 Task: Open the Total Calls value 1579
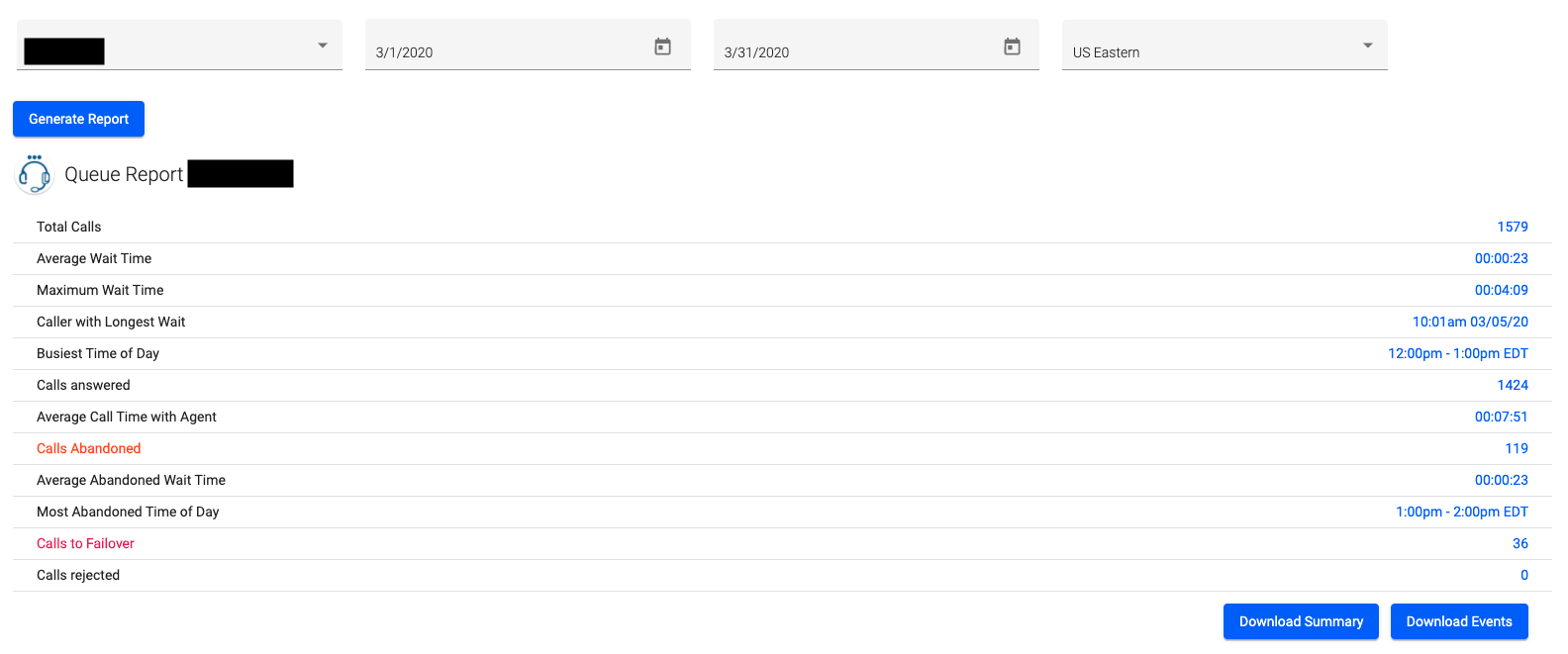(x=1513, y=227)
